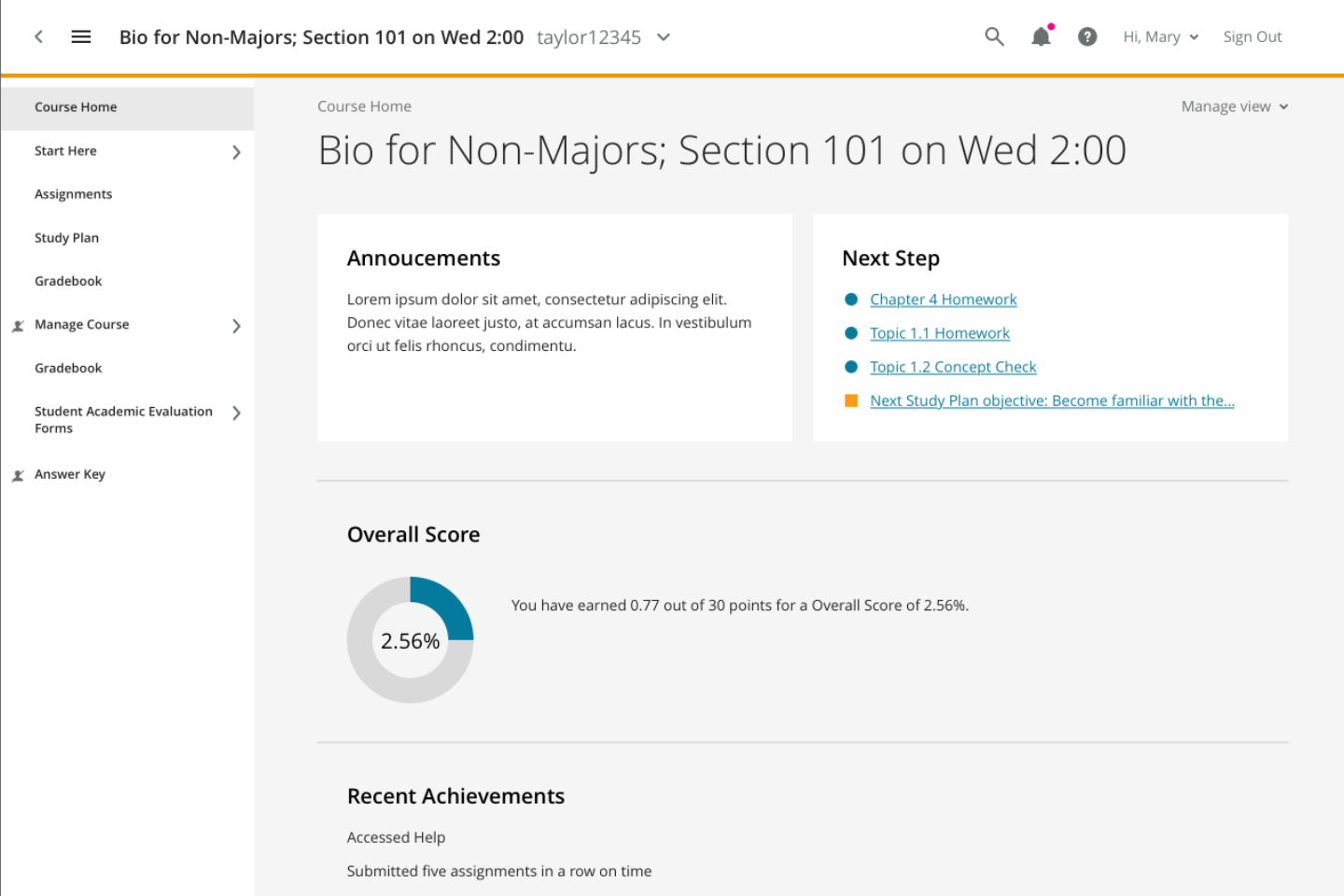Open the Manage view dropdown
Image resolution: width=1344 pixels, height=896 pixels.
coord(1235,106)
